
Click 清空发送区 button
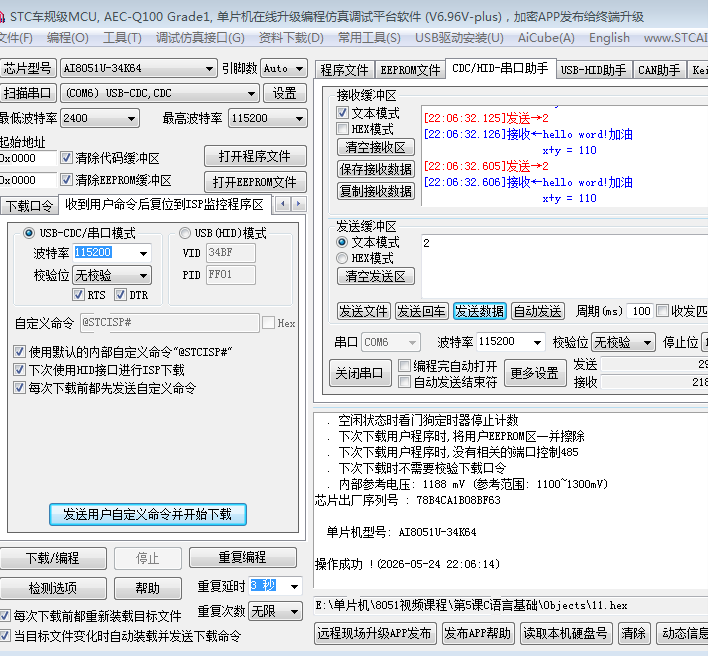[x=376, y=276]
